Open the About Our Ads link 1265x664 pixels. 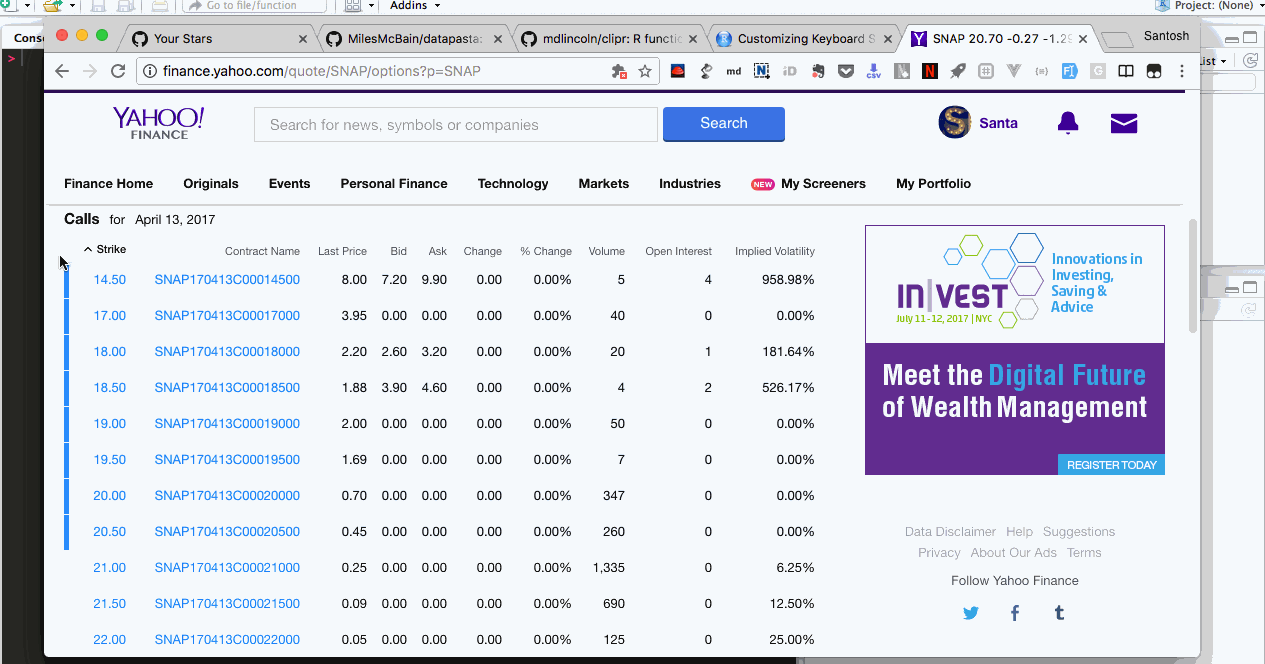point(1013,553)
